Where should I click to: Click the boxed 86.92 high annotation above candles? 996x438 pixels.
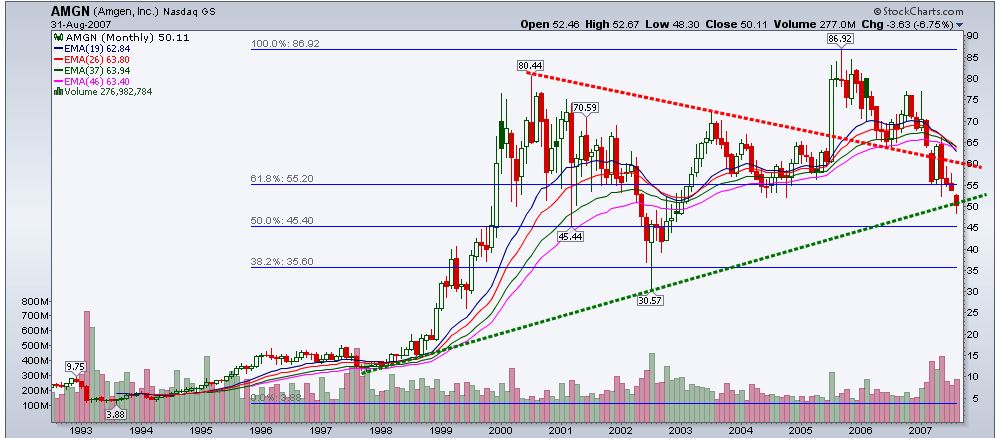pos(842,39)
